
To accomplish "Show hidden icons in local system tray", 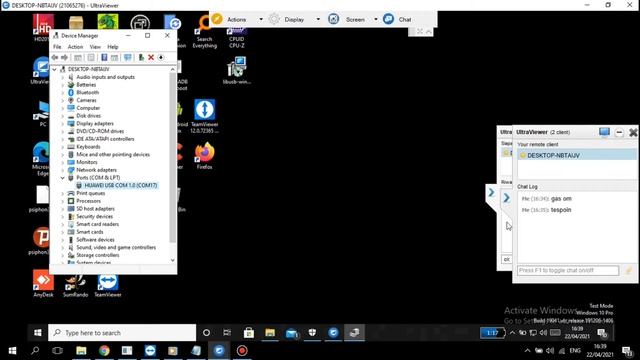I will tap(527, 351).
